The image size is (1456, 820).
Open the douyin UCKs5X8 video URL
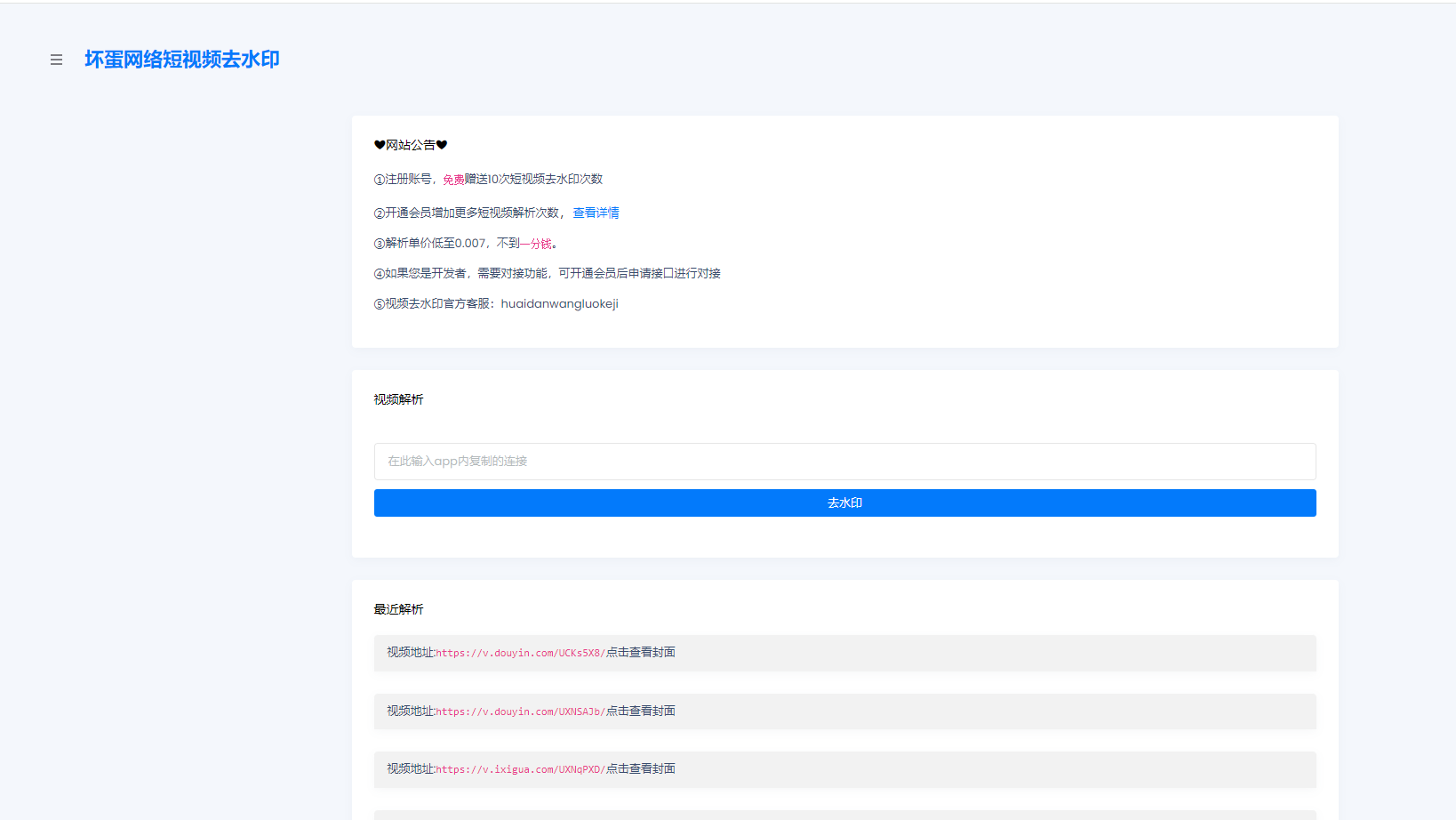pos(520,653)
